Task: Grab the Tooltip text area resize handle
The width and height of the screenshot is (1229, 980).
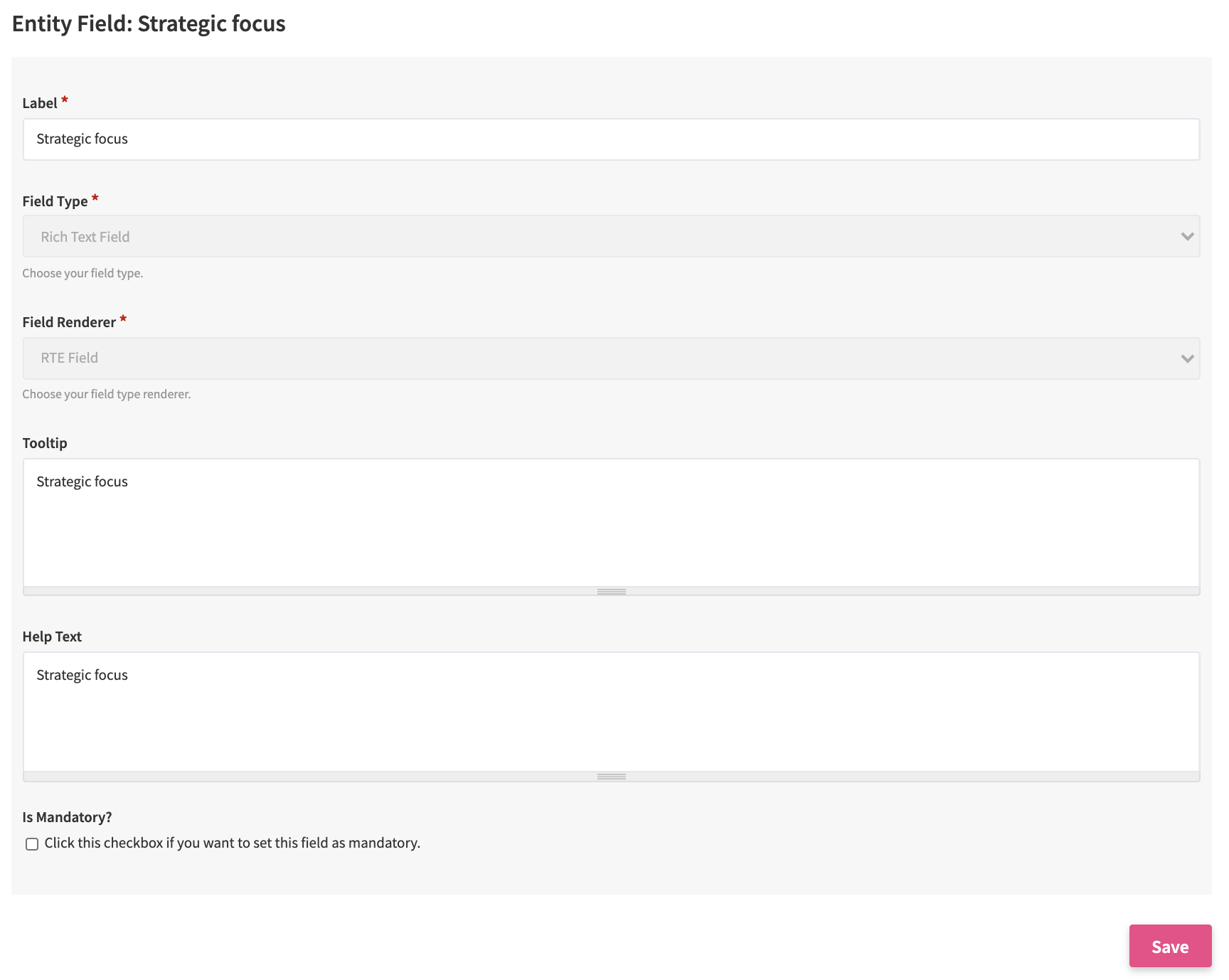Action: [611, 592]
